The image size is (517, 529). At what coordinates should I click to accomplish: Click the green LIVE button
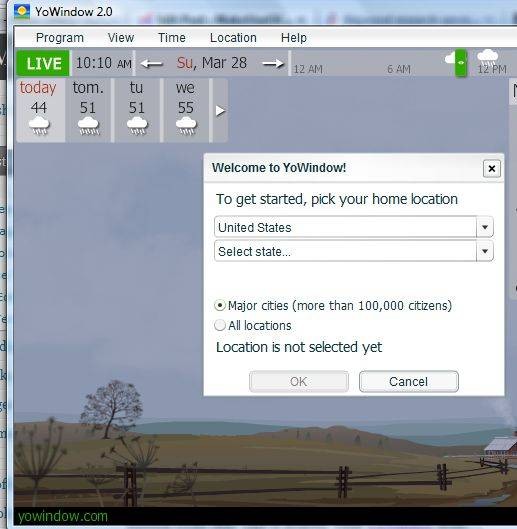[x=43, y=63]
